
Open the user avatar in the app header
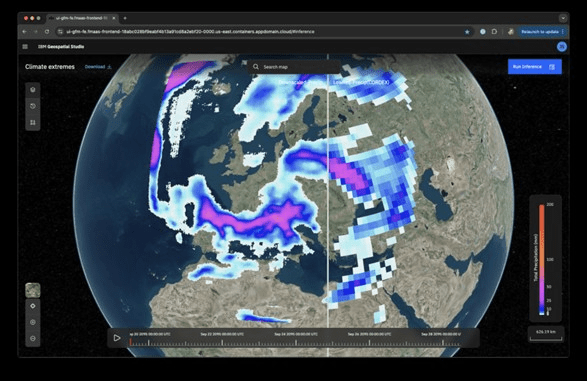tap(562, 47)
